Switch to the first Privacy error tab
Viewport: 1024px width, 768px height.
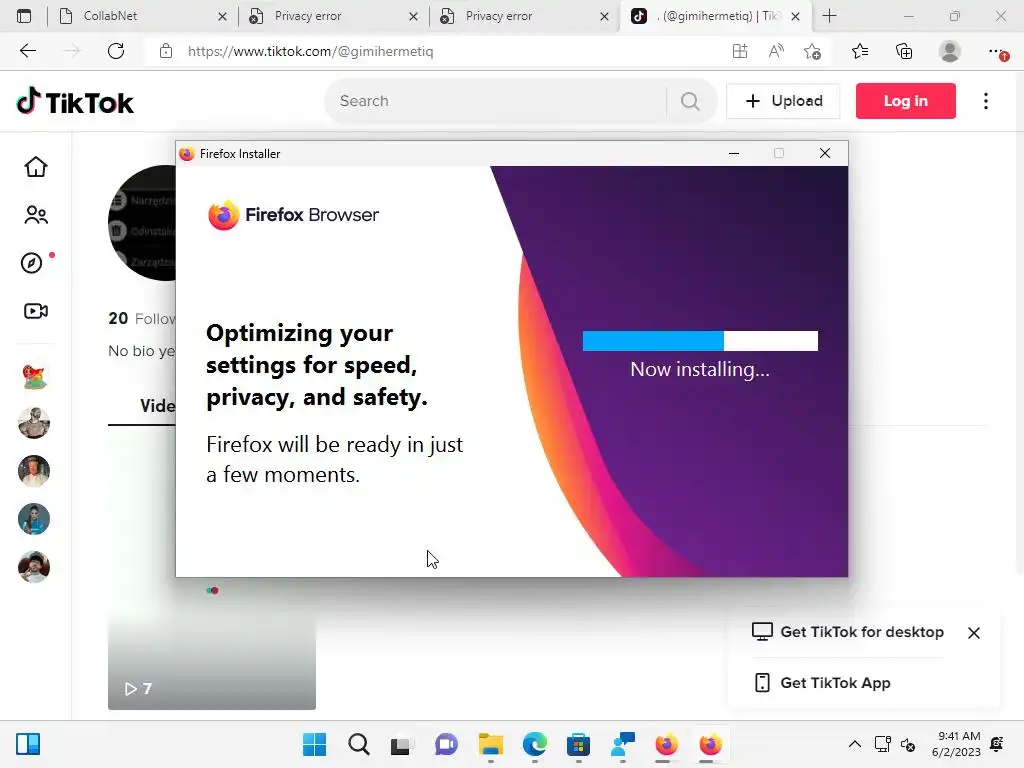pyautogui.click(x=333, y=16)
